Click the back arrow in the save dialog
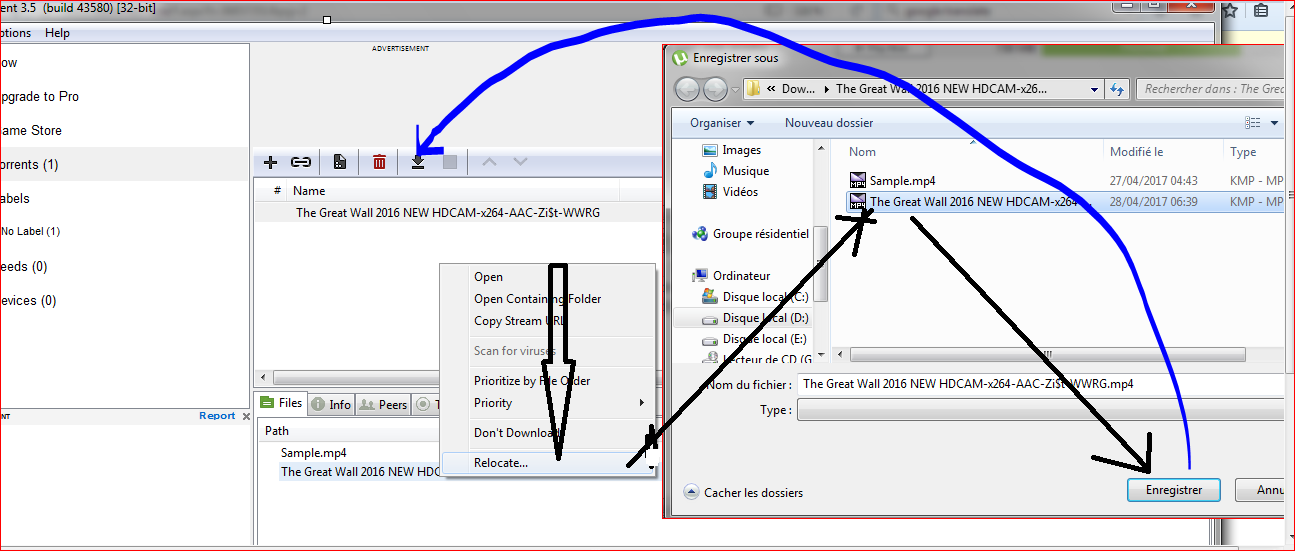 pos(687,89)
